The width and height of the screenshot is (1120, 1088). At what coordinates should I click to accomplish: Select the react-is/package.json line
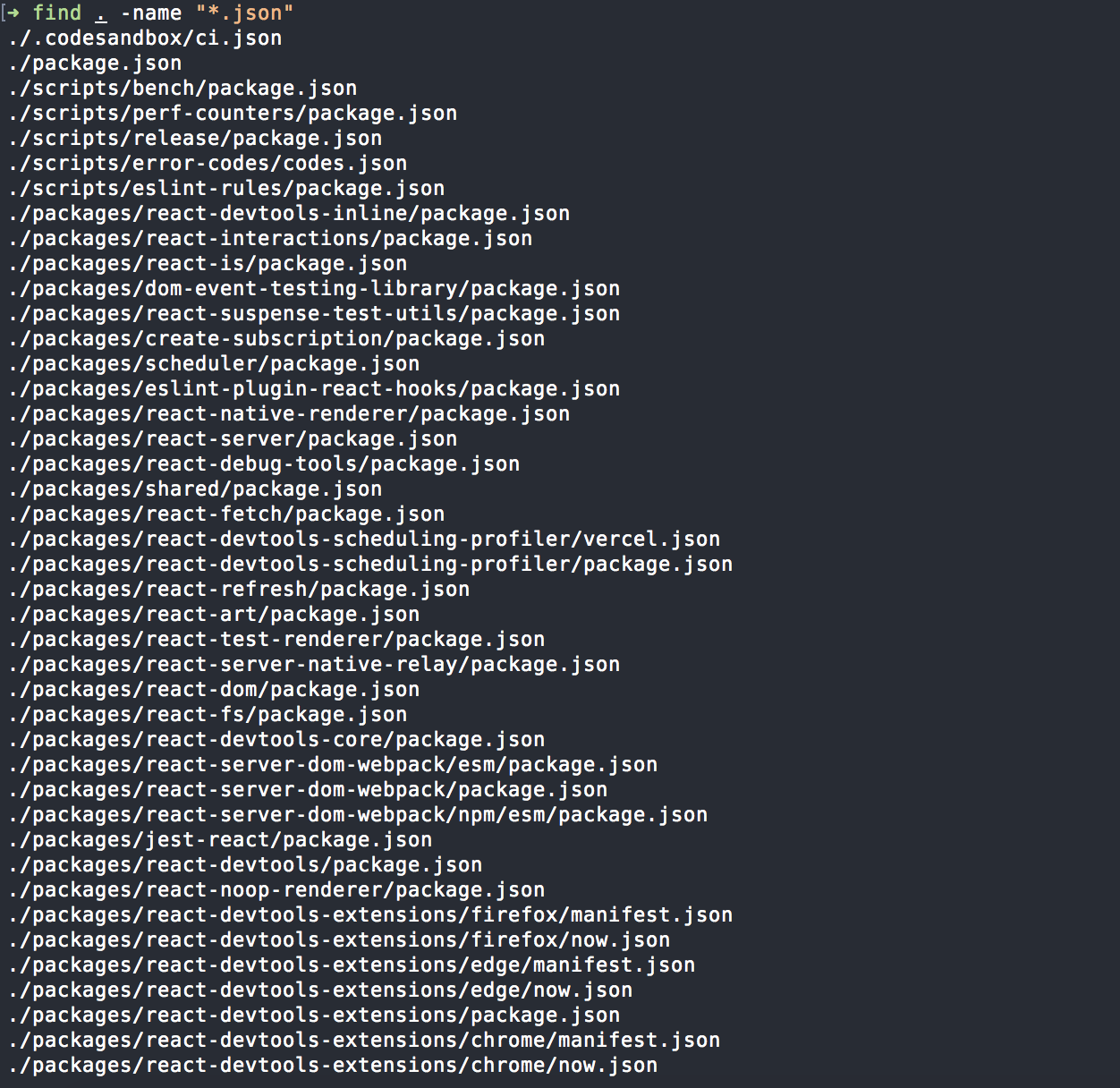208,263
